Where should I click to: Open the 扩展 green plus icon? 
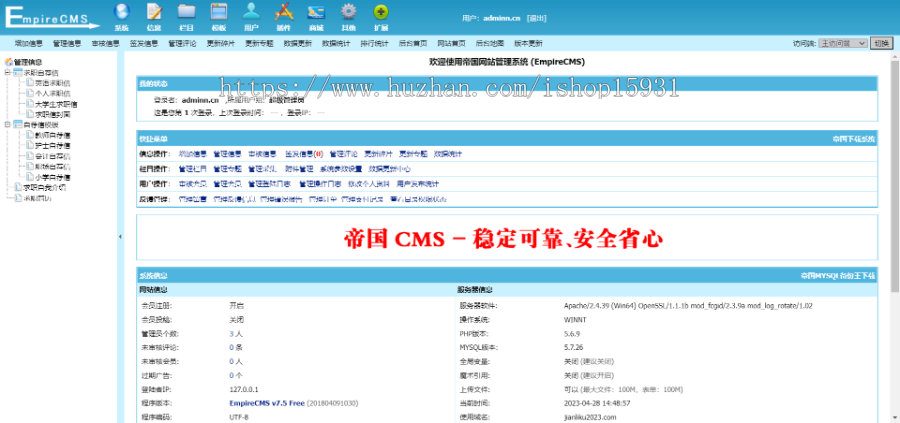pyautogui.click(x=381, y=17)
